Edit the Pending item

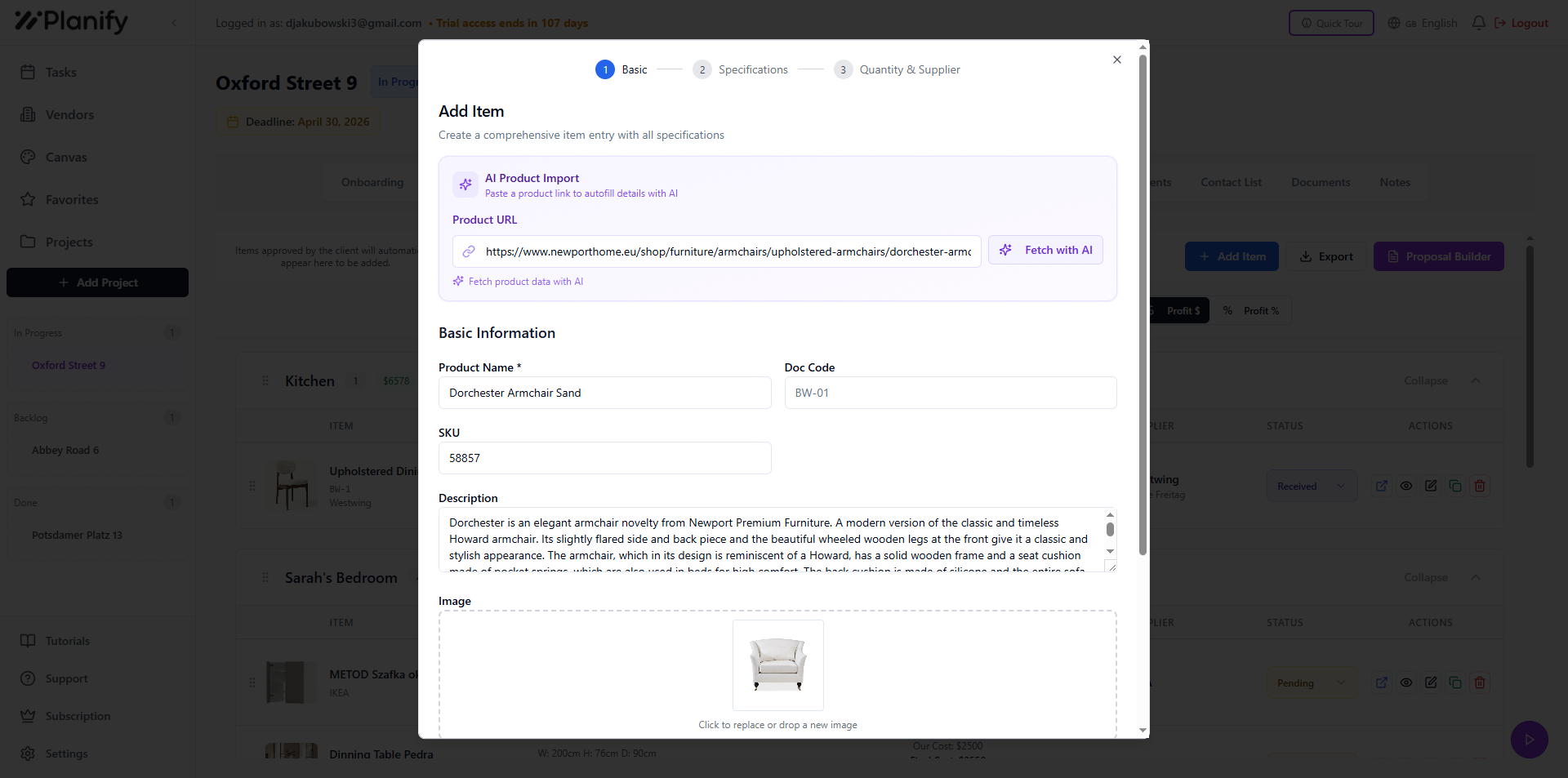tap(1431, 682)
